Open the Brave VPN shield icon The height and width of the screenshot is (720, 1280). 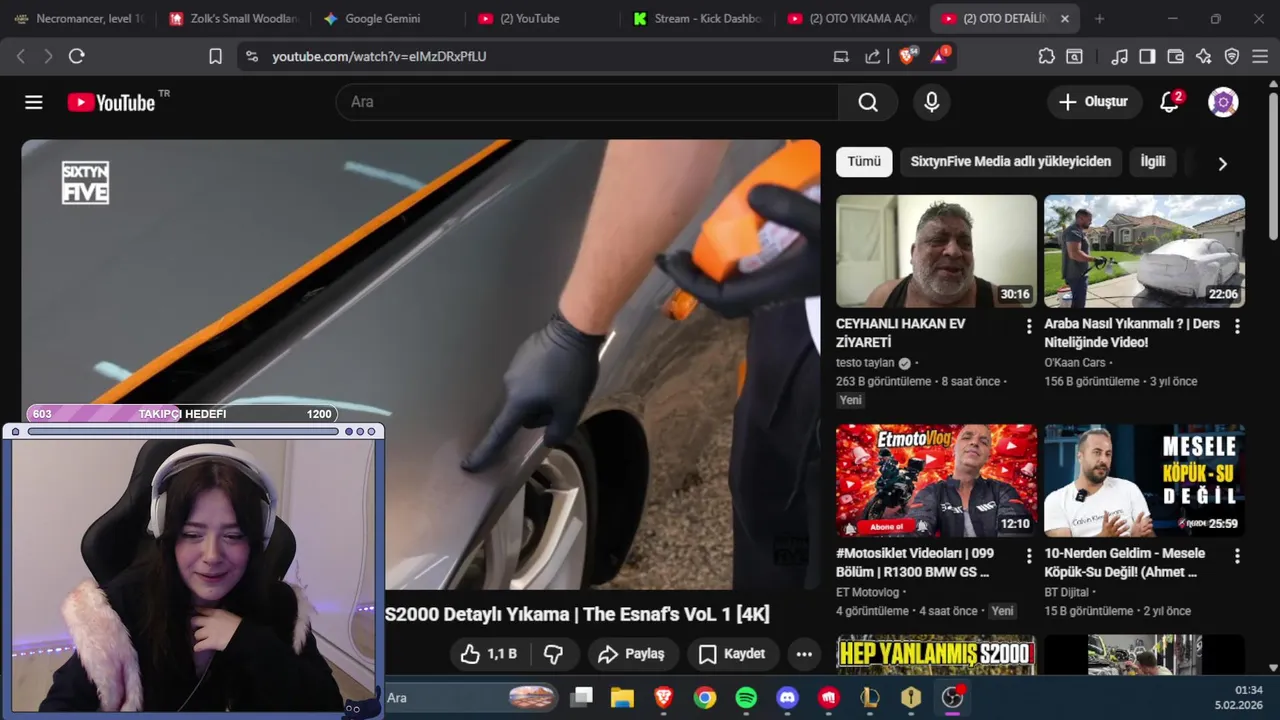tap(1232, 57)
